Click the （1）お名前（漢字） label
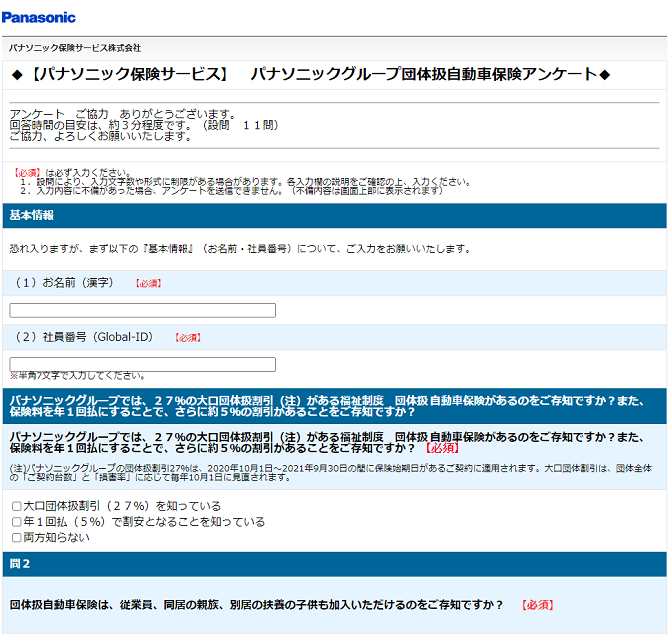The image size is (670, 635). [64, 283]
